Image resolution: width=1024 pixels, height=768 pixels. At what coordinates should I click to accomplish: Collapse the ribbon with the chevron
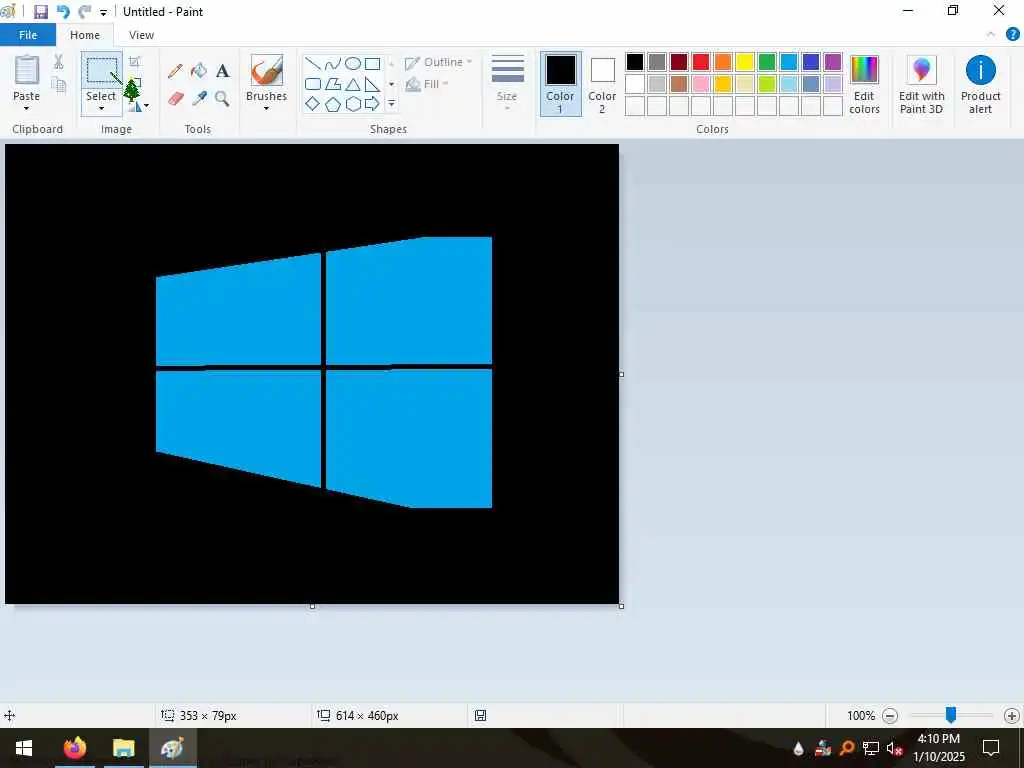point(991,35)
